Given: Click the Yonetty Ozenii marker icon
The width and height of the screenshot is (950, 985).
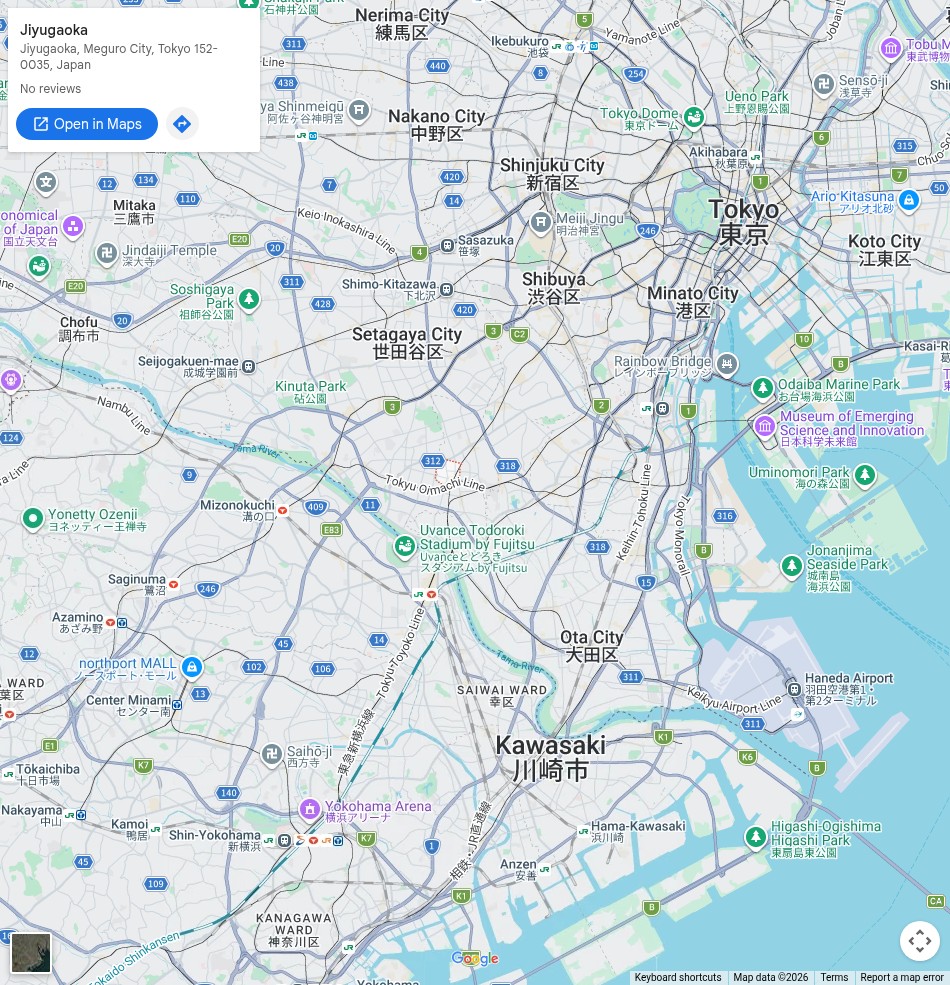Looking at the screenshot, I should pos(33,520).
